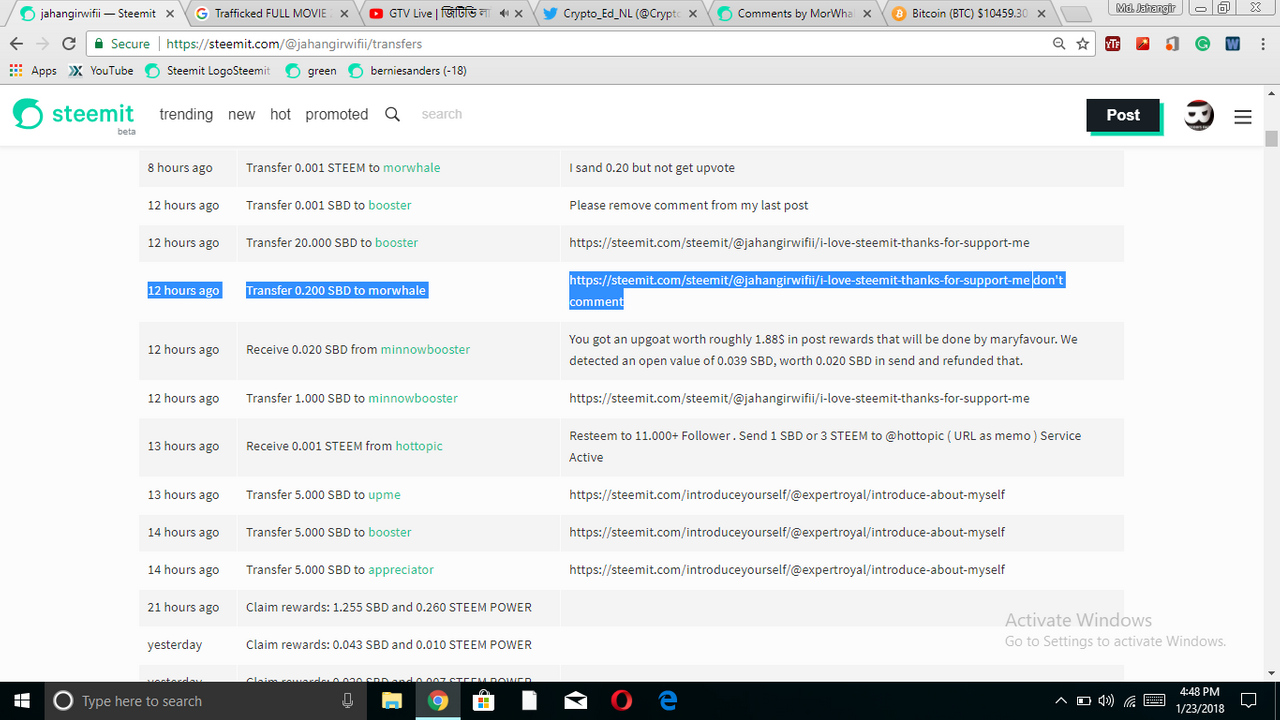Viewport: 1280px width, 720px height.
Task: Open the new posts feed
Action: pyautogui.click(x=241, y=114)
